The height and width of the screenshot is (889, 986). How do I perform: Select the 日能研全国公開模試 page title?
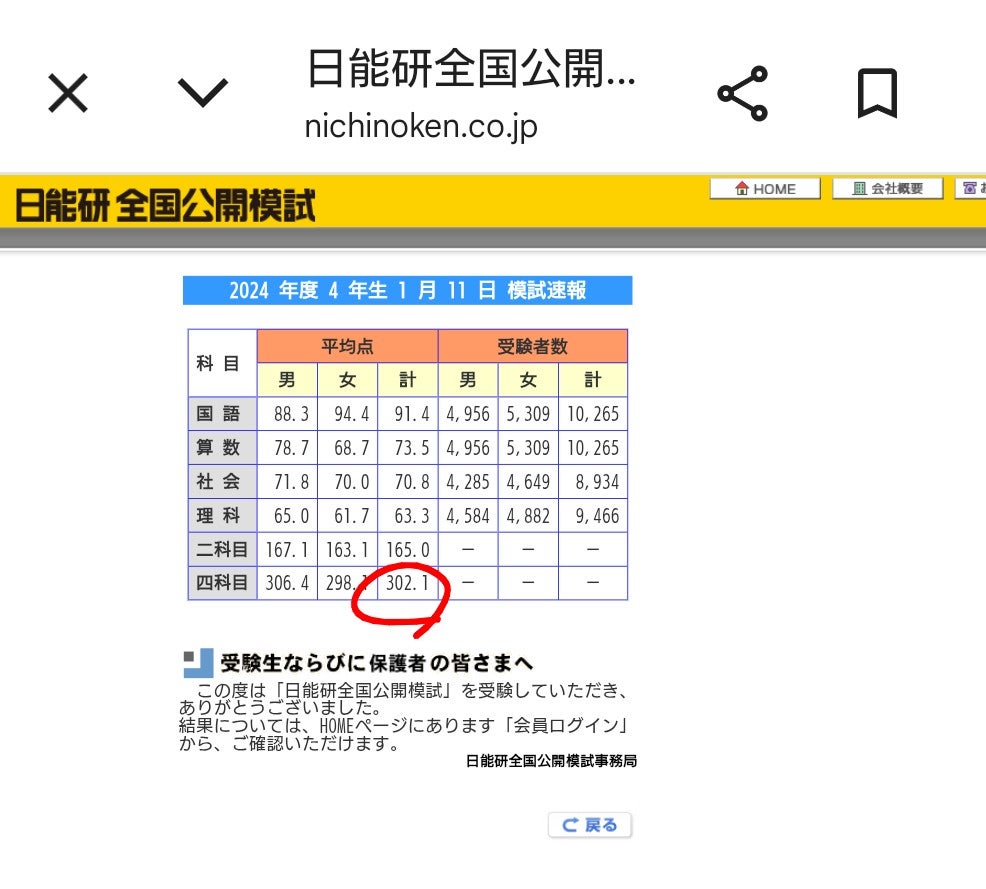point(471,73)
